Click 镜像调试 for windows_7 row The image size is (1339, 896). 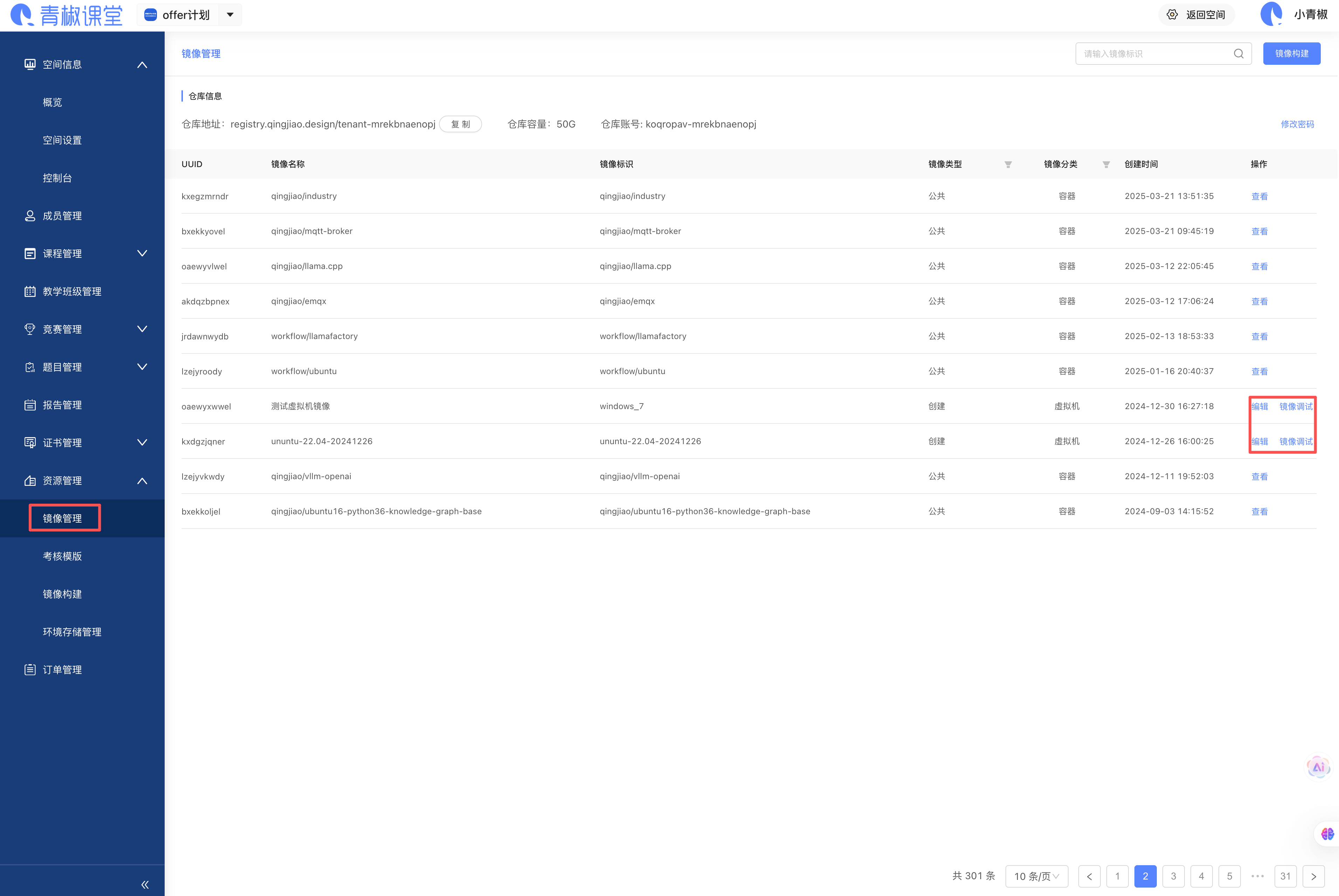(x=1296, y=406)
